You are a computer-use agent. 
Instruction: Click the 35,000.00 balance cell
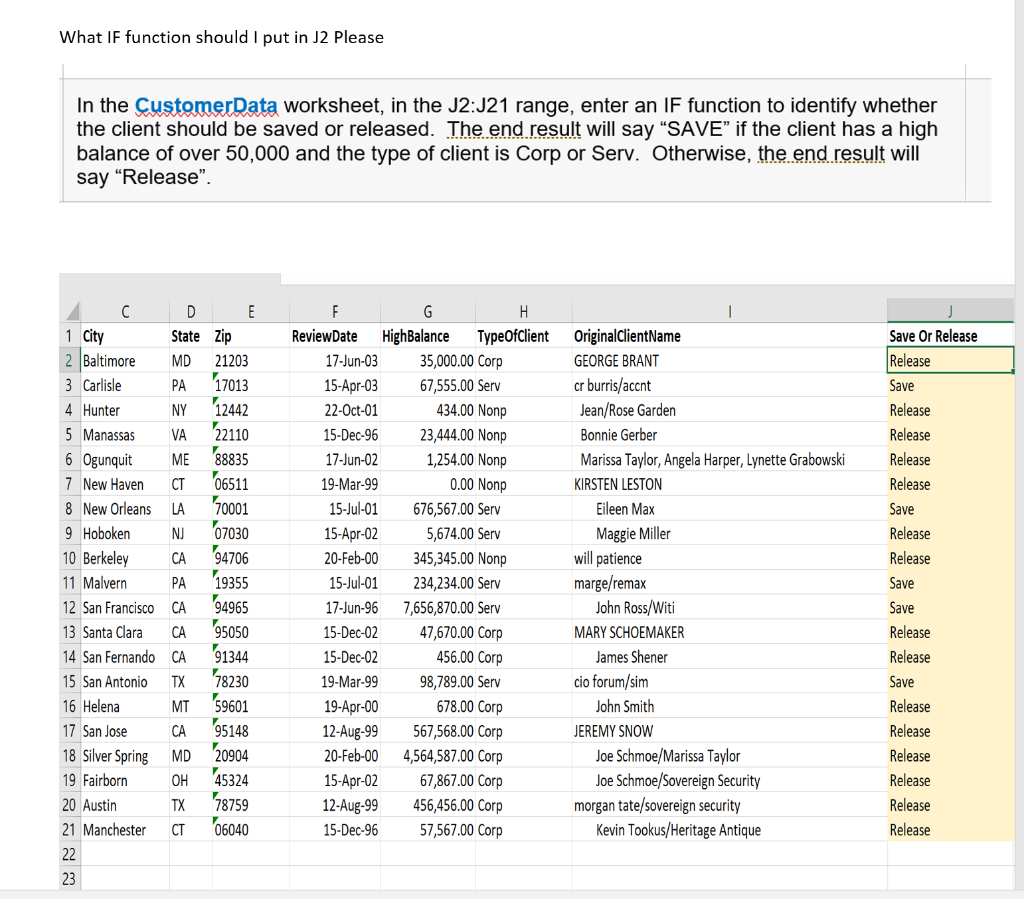click(428, 360)
